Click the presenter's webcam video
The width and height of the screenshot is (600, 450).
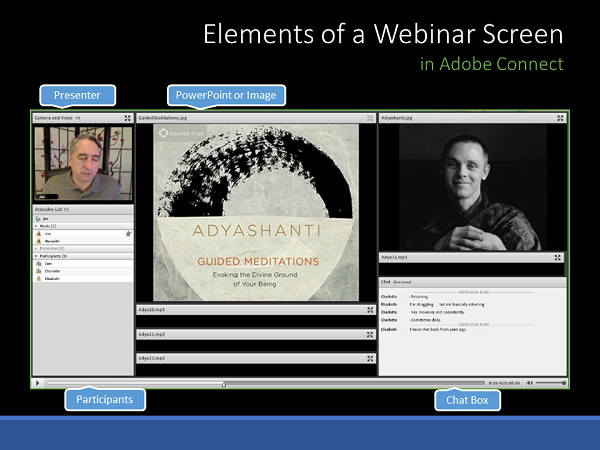point(83,163)
